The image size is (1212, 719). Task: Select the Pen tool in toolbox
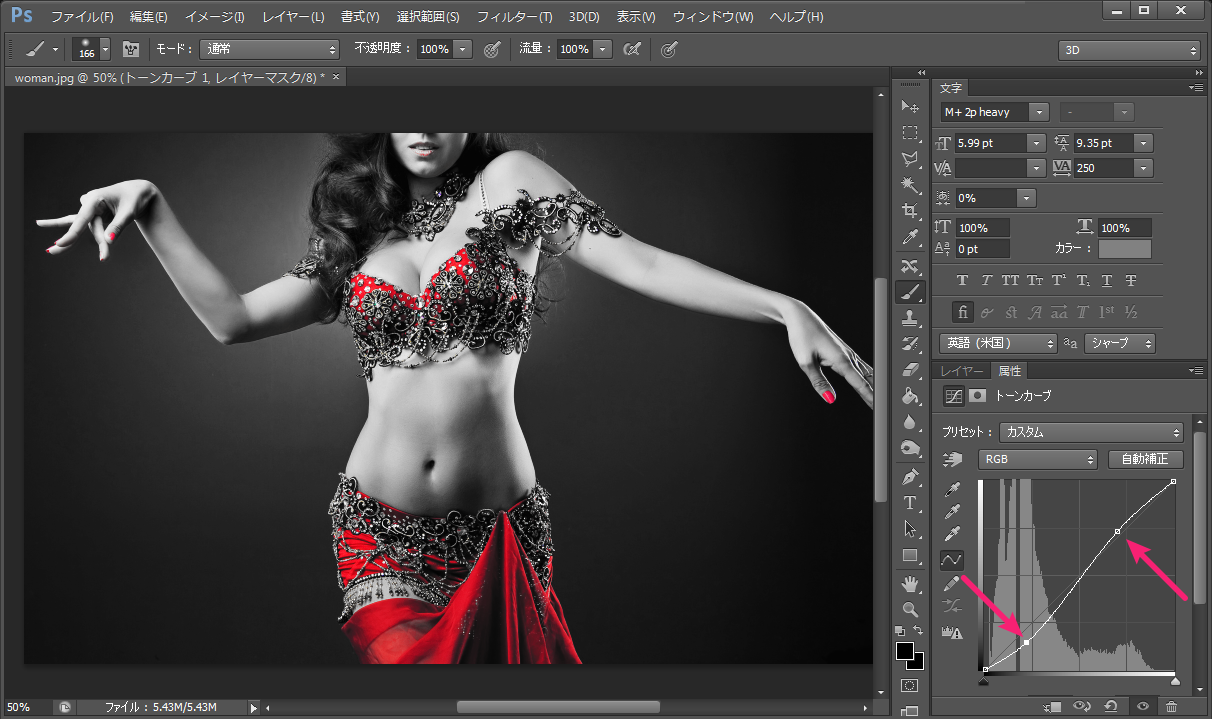pos(910,476)
